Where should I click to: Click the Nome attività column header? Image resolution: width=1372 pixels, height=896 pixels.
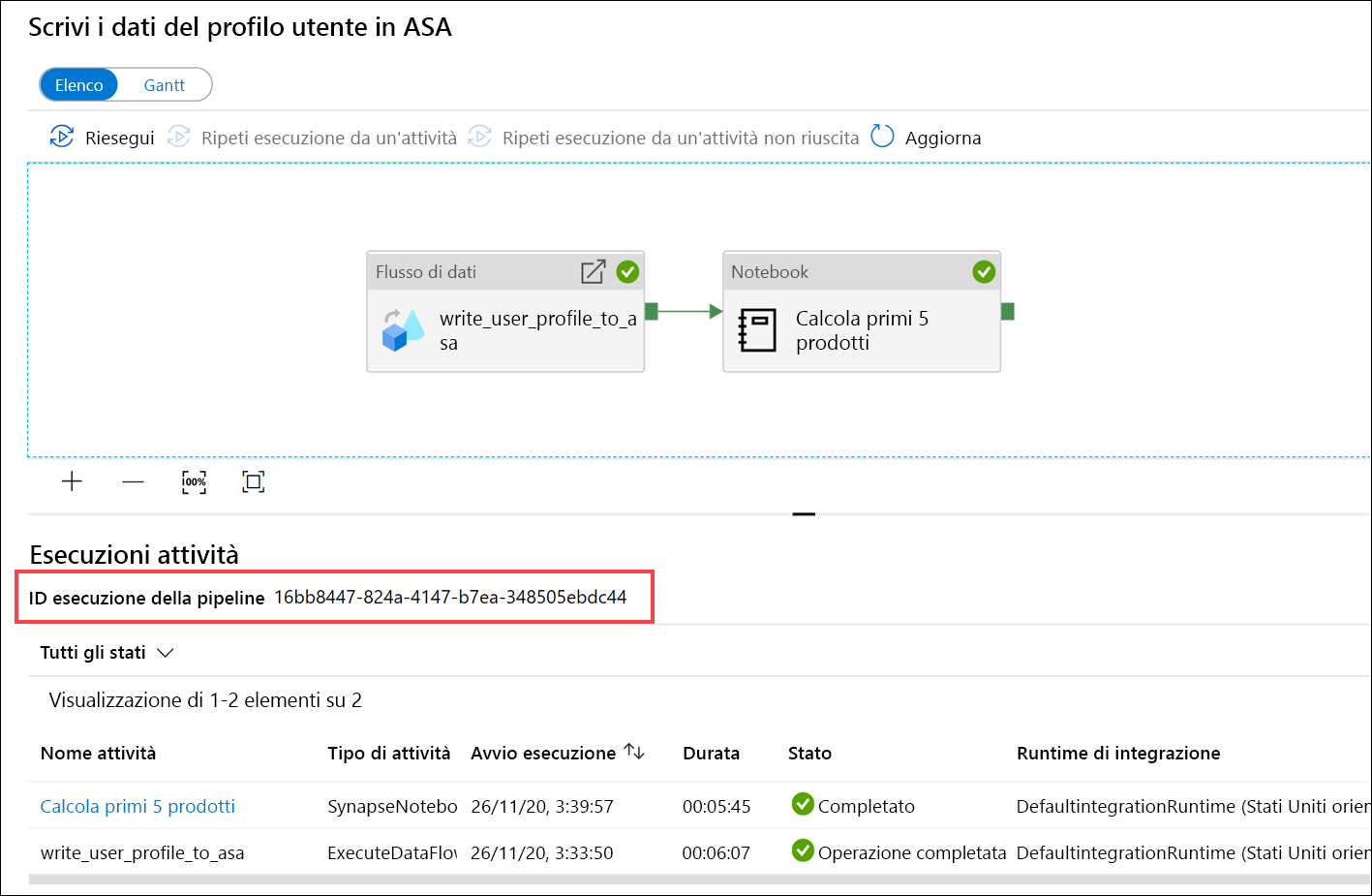pyautogui.click(x=98, y=754)
